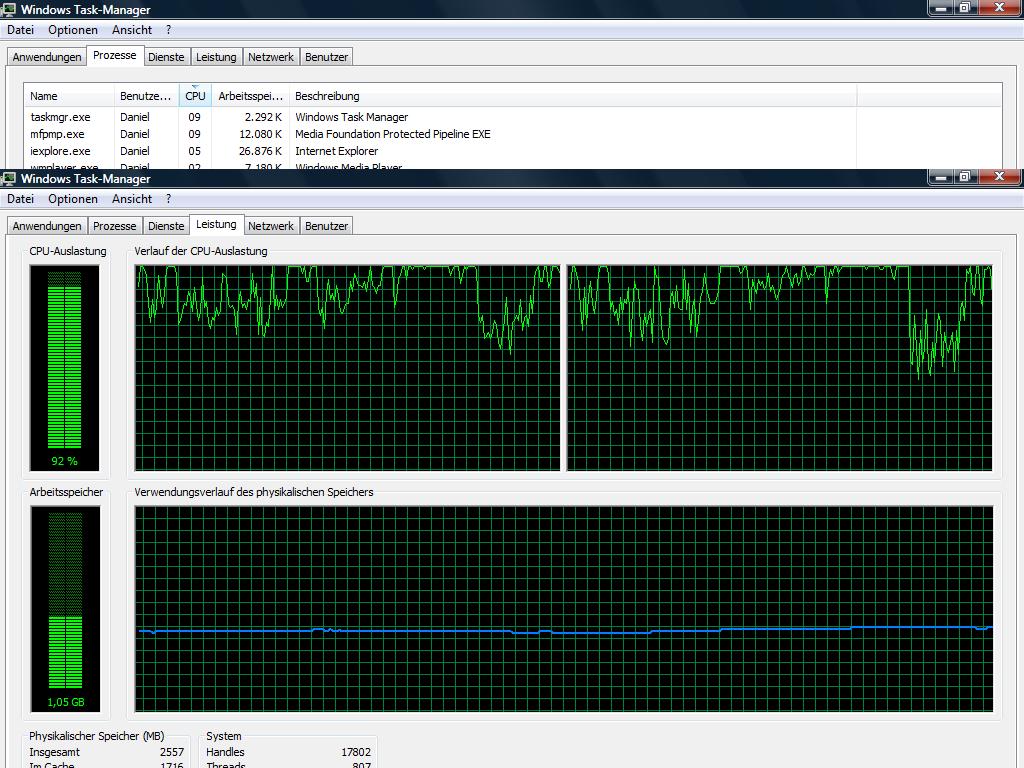Click the physical memory usage history graph
The width and height of the screenshot is (1024, 768).
564,609
